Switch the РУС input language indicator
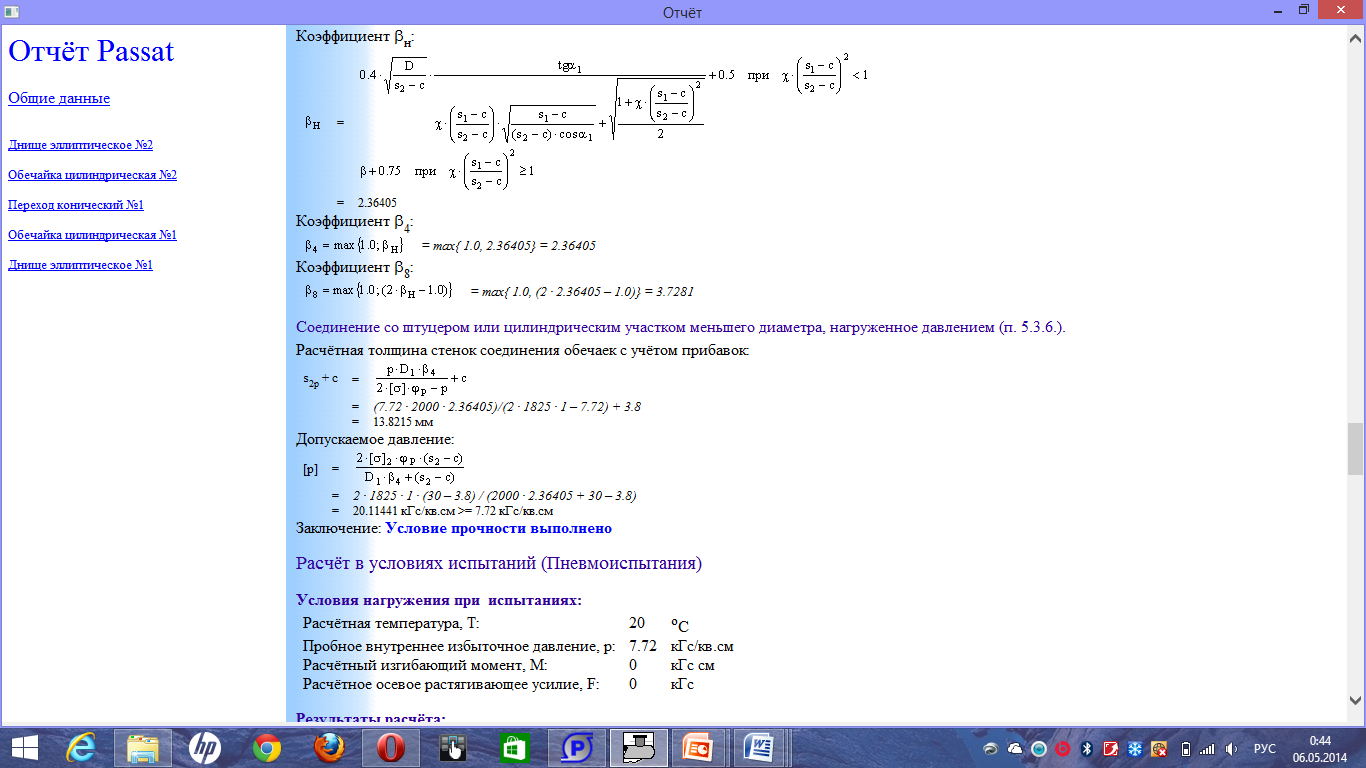The width and height of the screenshot is (1366, 768). (x=1265, y=748)
